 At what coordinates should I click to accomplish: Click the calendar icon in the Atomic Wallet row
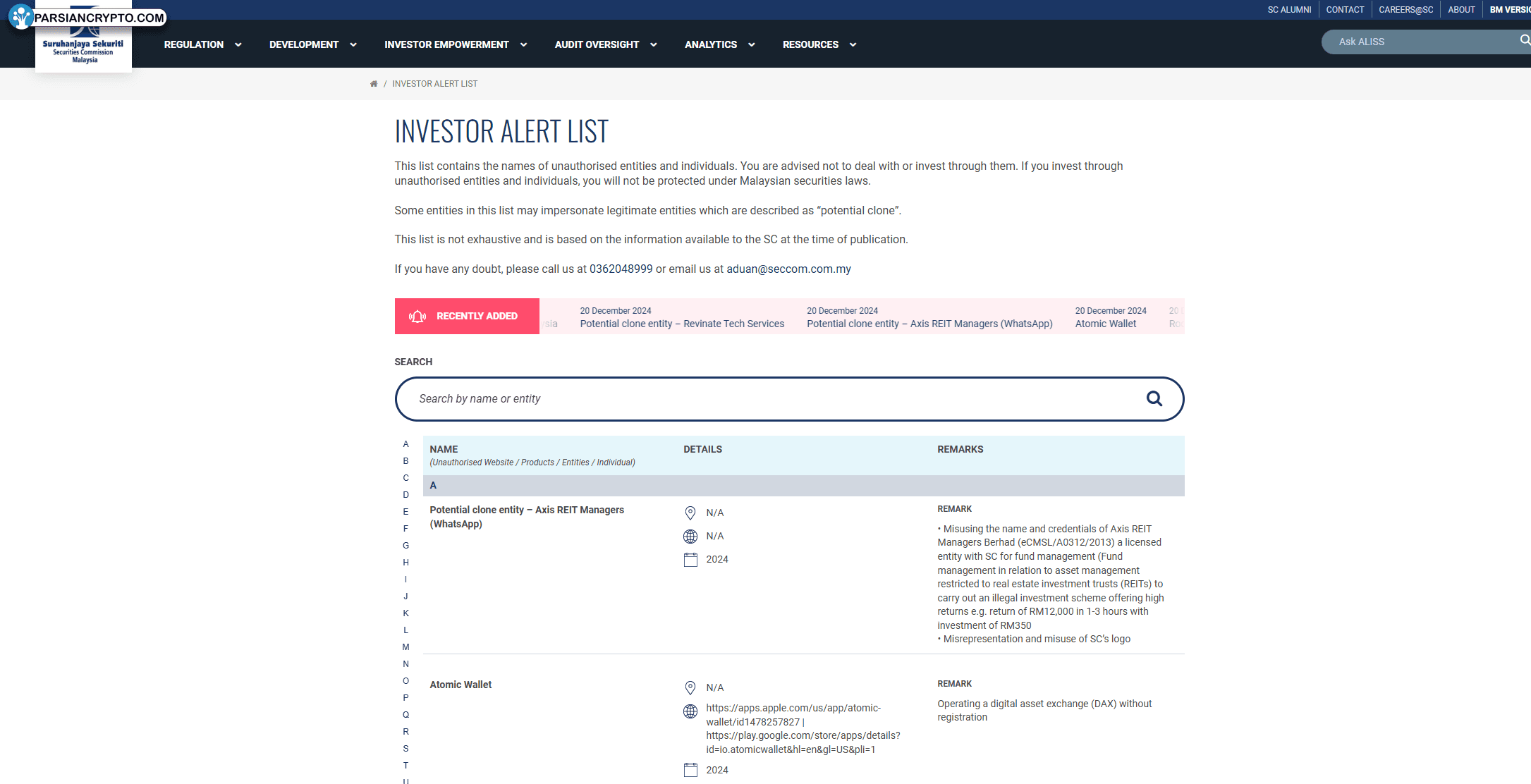690,770
